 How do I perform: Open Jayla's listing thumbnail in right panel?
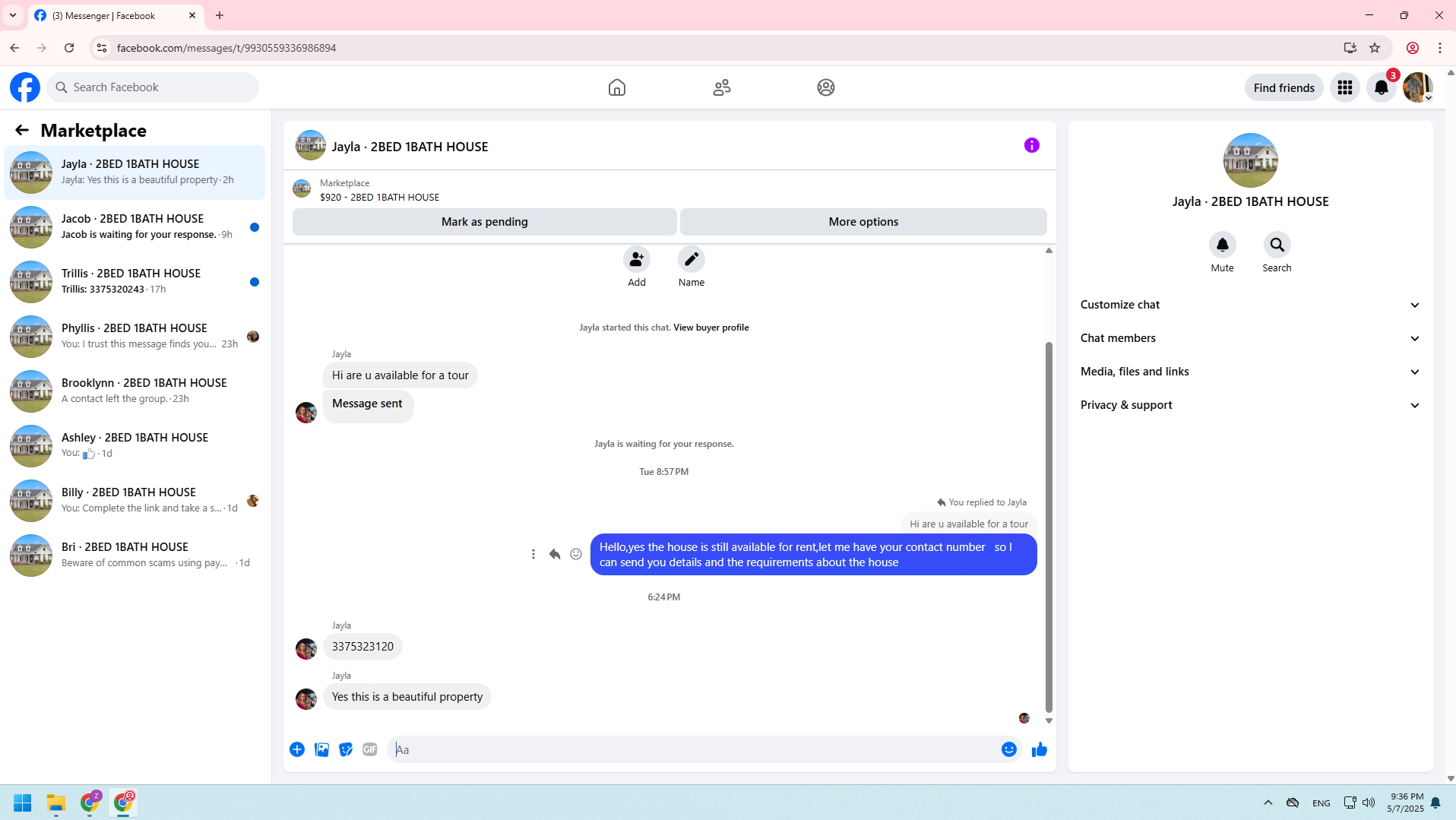point(1250,160)
